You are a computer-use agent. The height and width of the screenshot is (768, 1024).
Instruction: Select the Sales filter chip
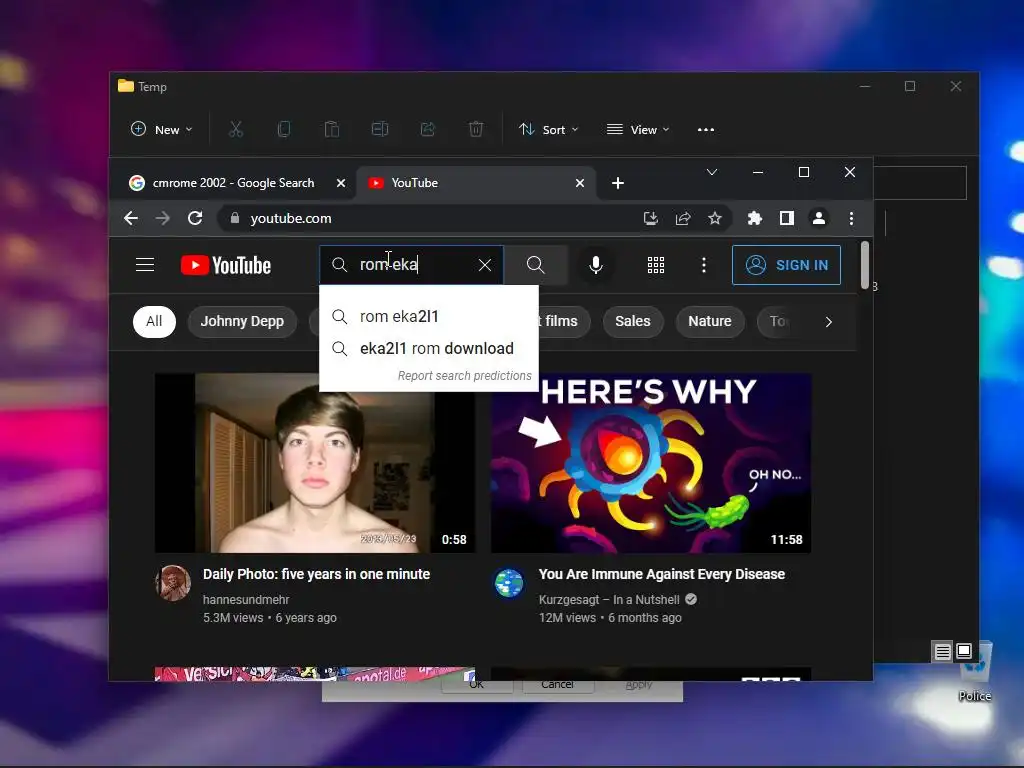click(x=633, y=321)
